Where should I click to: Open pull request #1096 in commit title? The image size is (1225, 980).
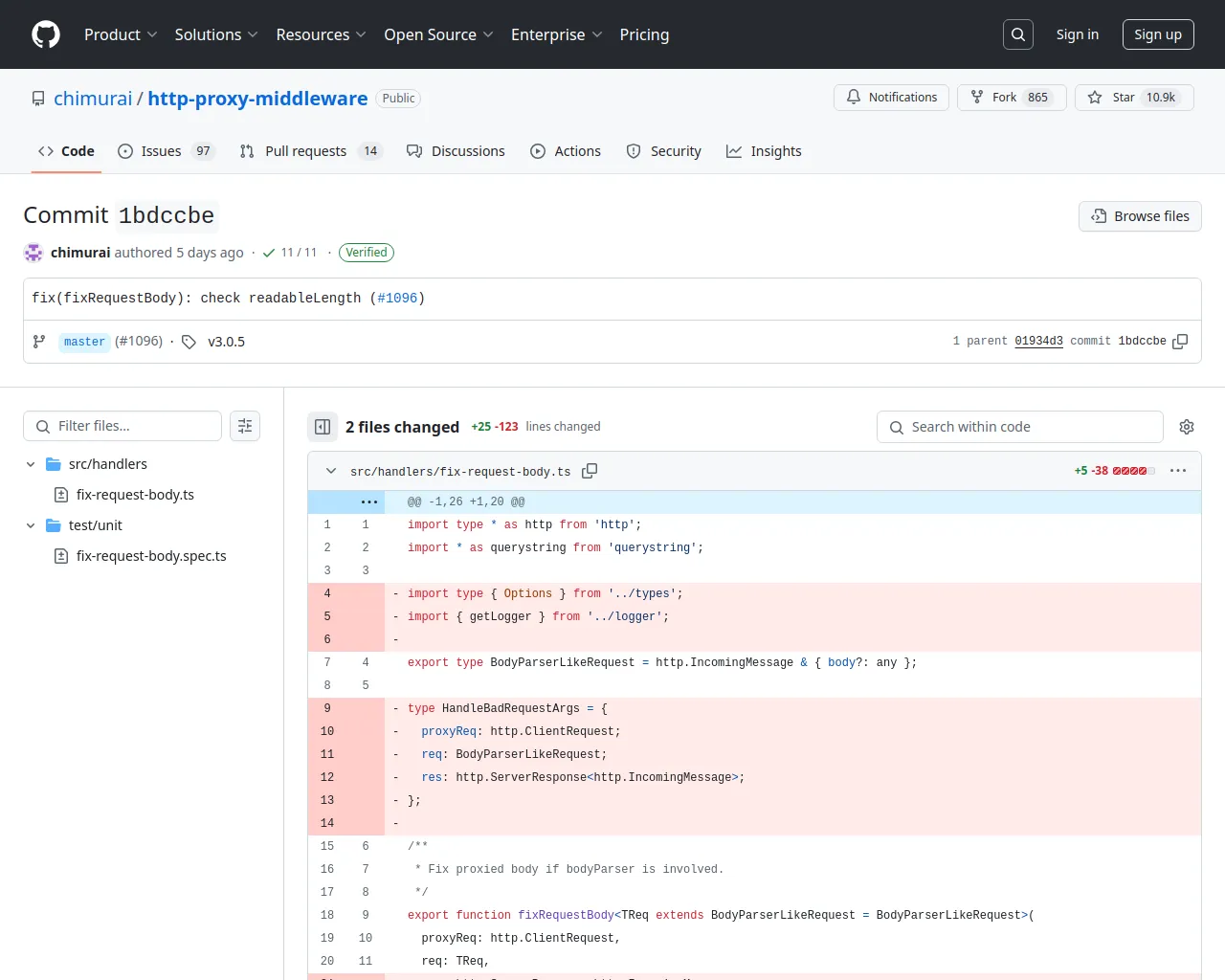point(397,298)
